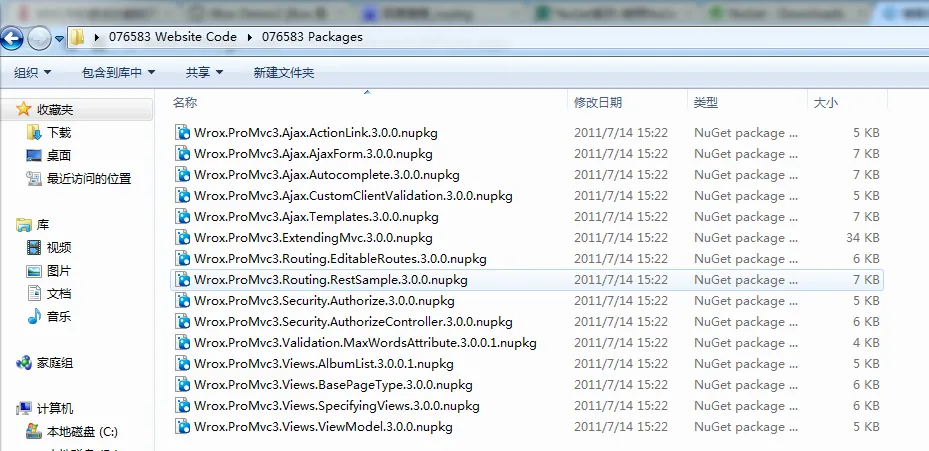Click the folder icon in address bar
This screenshot has width=929, height=451.
pyautogui.click(x=78, y=37)
